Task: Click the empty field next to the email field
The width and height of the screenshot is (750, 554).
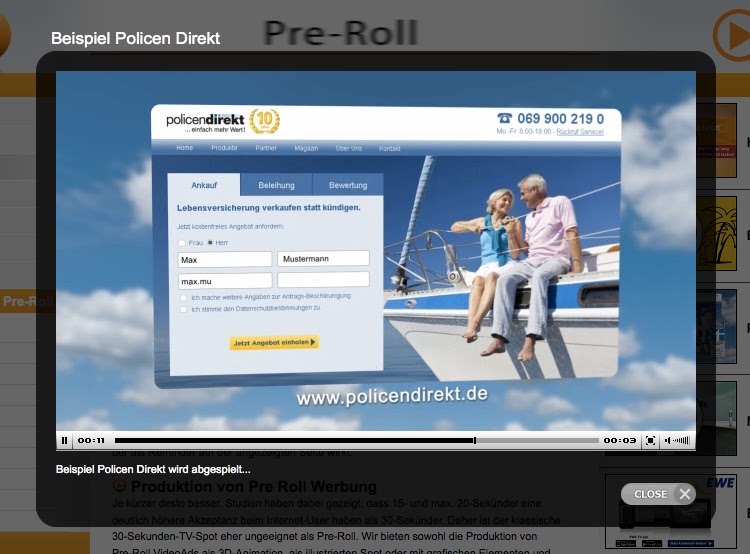Action: [323, 279]
